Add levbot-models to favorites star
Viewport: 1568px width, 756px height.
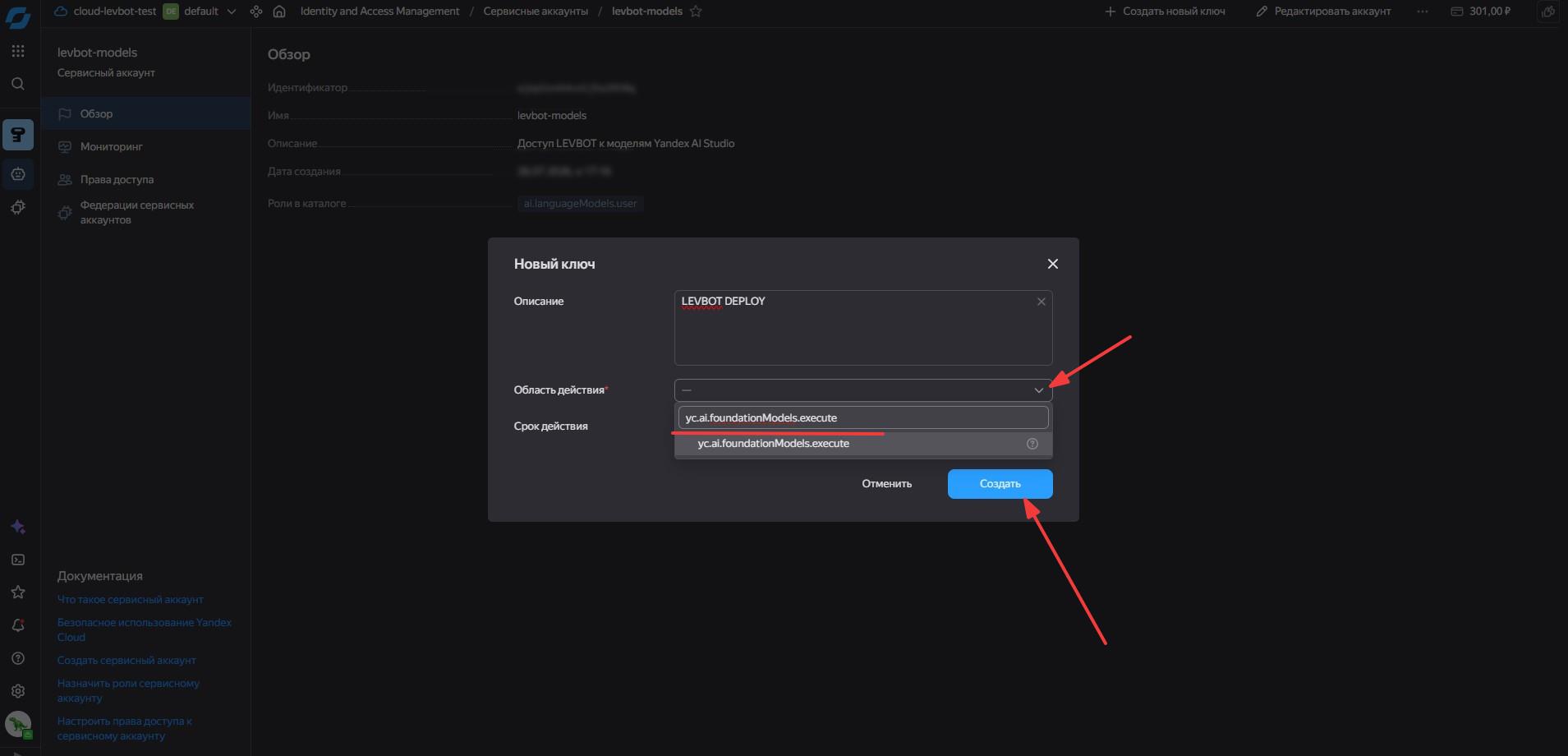click(x=696, y=12)
